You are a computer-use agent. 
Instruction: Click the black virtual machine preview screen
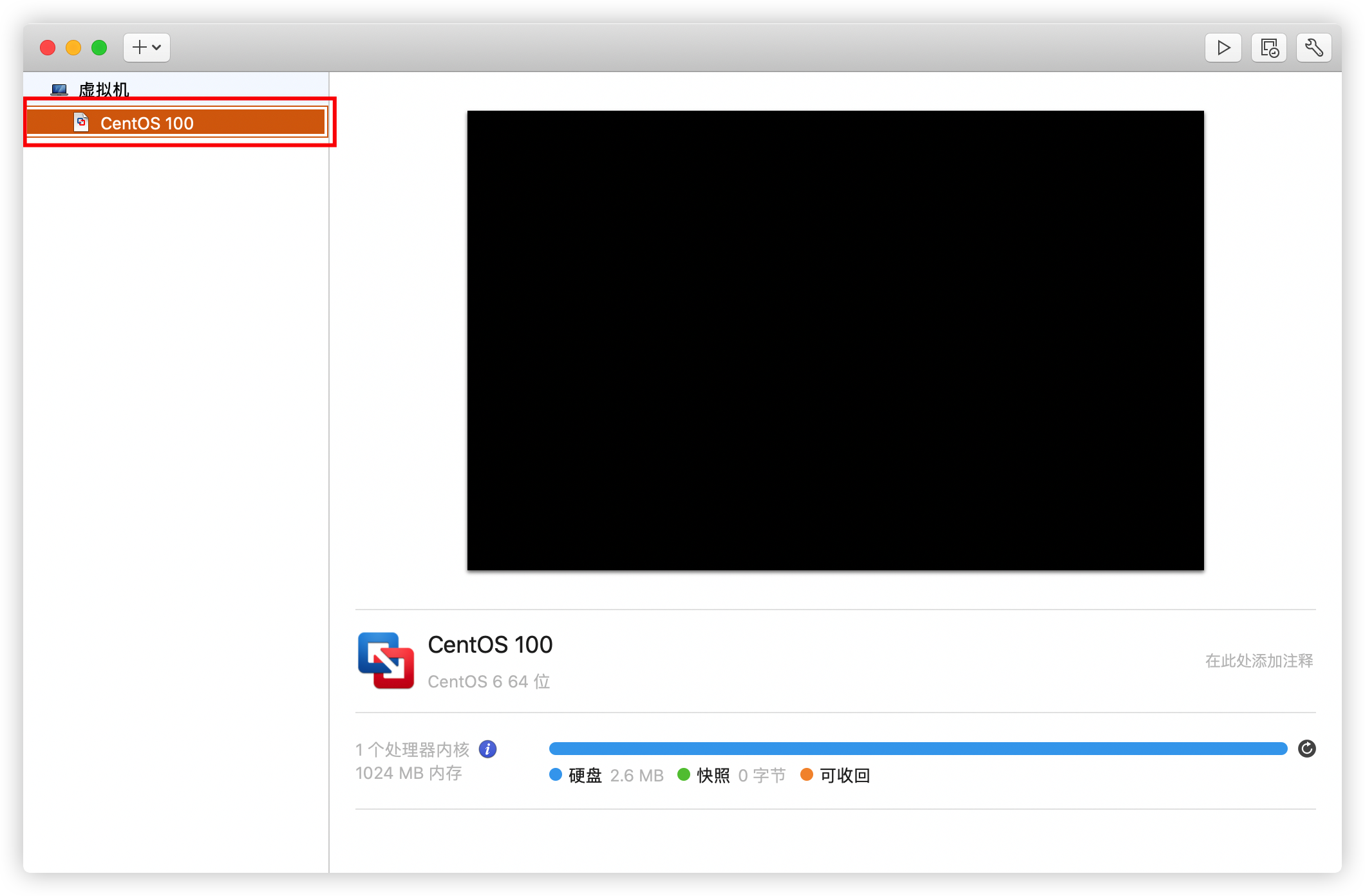tap(835, 341)
